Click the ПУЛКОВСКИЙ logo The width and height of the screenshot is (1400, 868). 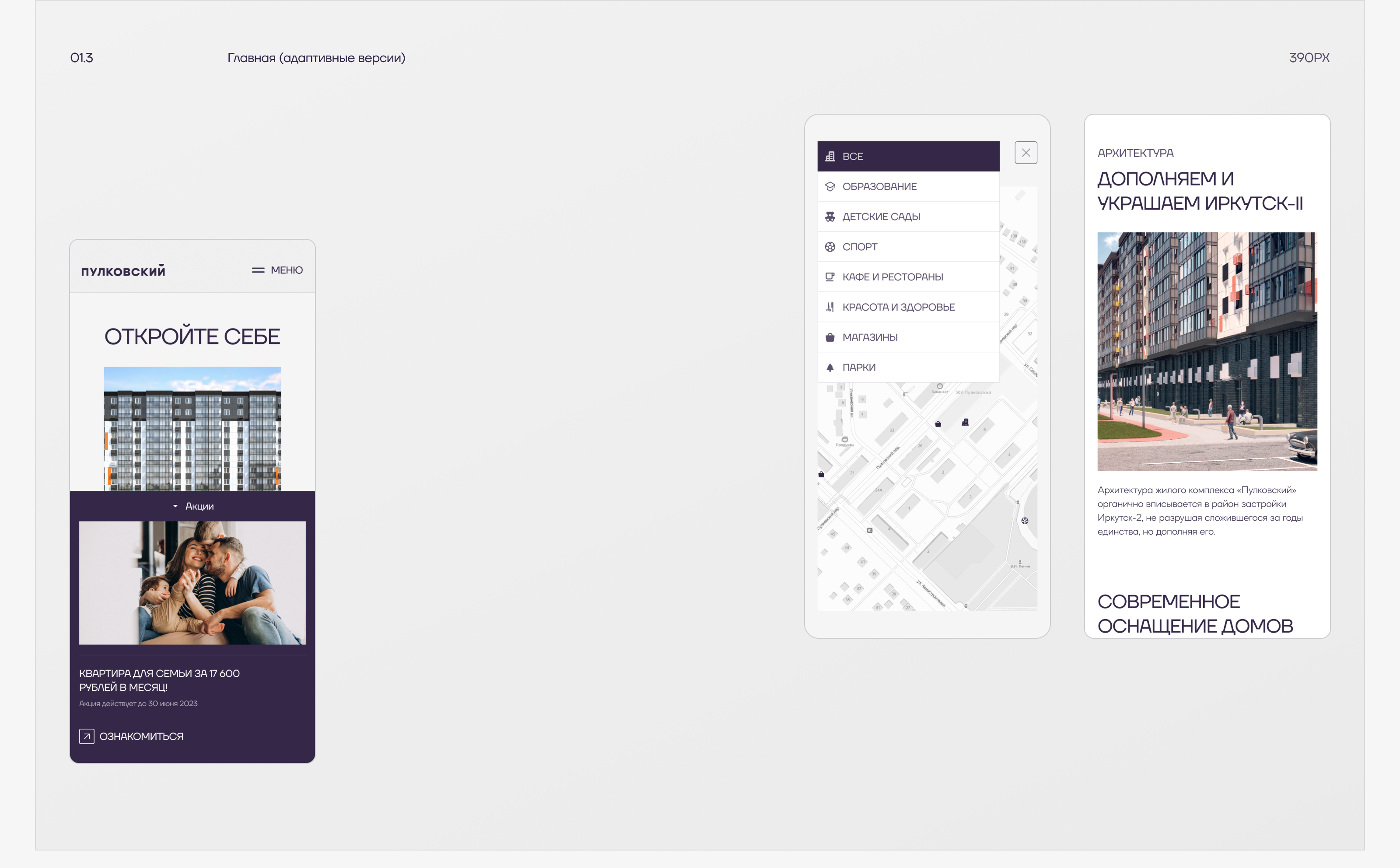tap(123, 271)
